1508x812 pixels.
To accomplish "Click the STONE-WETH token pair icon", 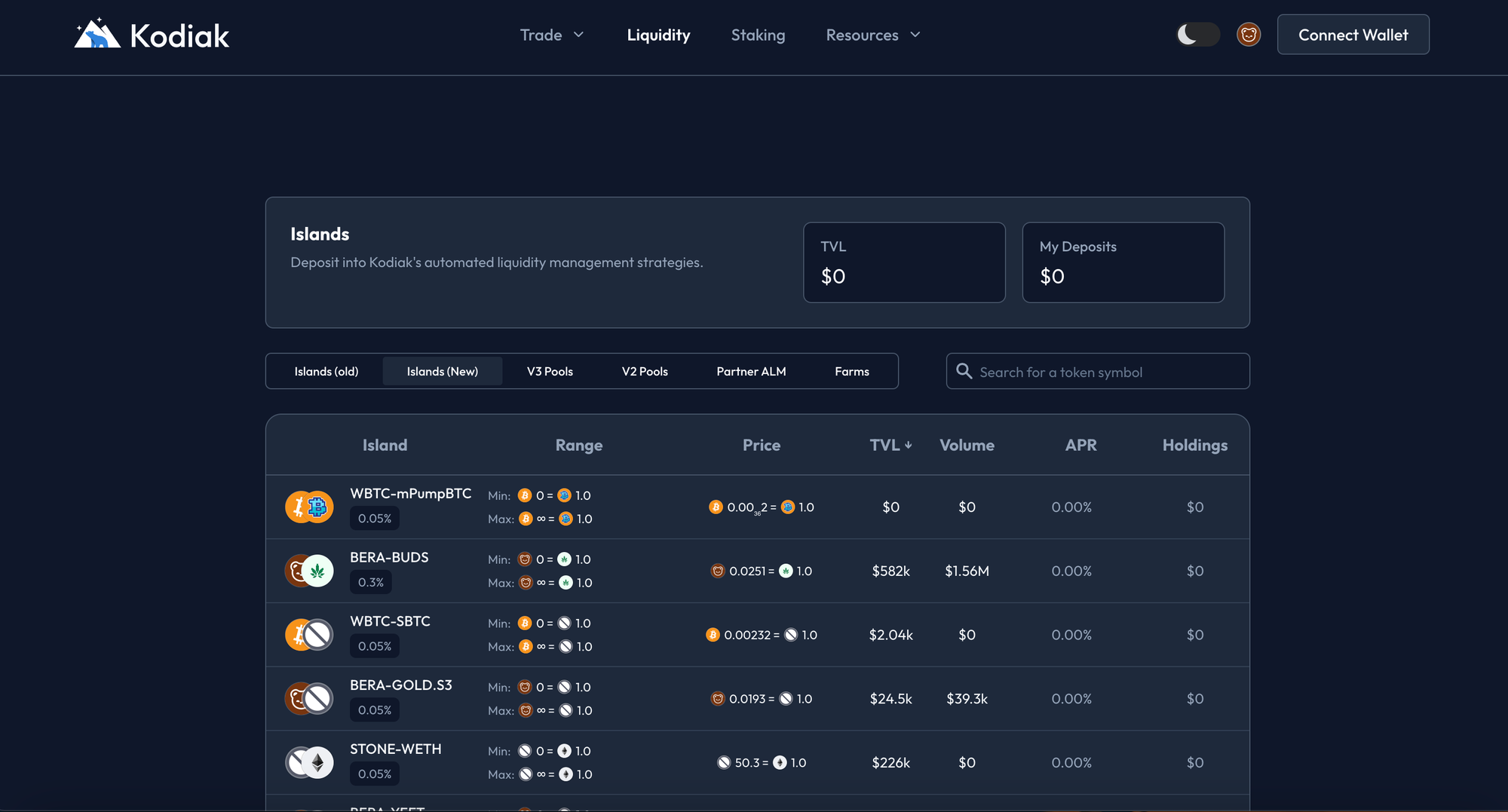I will coord(309,762).
